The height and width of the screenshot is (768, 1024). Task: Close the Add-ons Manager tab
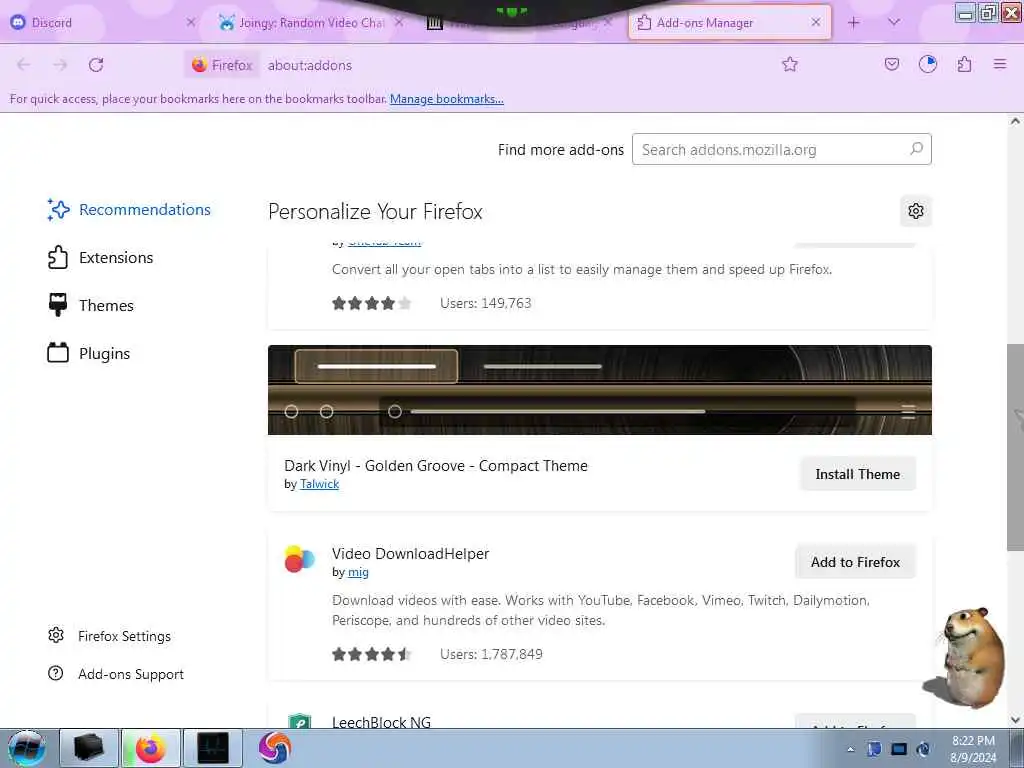(816, 22)
